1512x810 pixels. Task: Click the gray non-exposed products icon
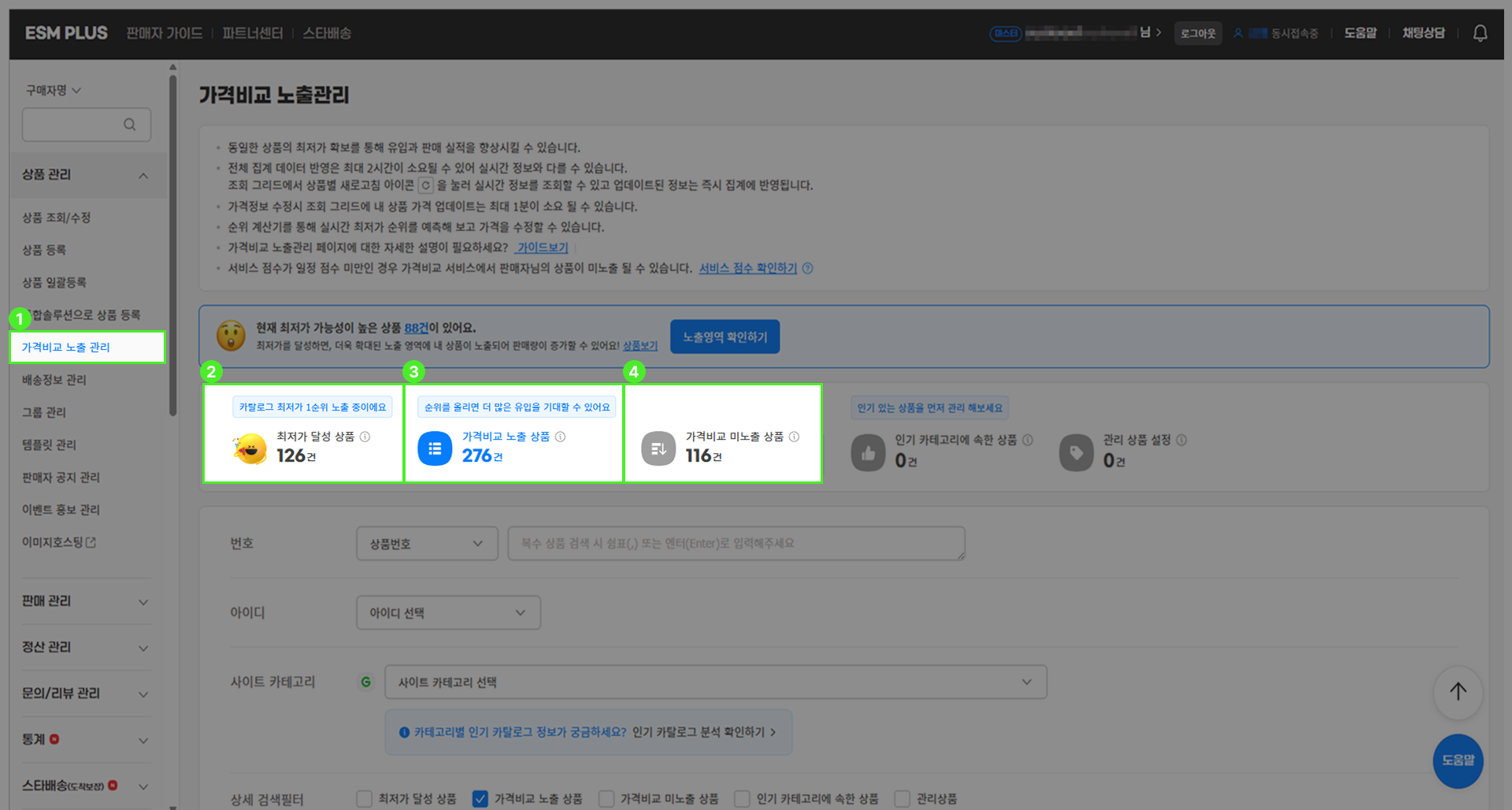658,448
